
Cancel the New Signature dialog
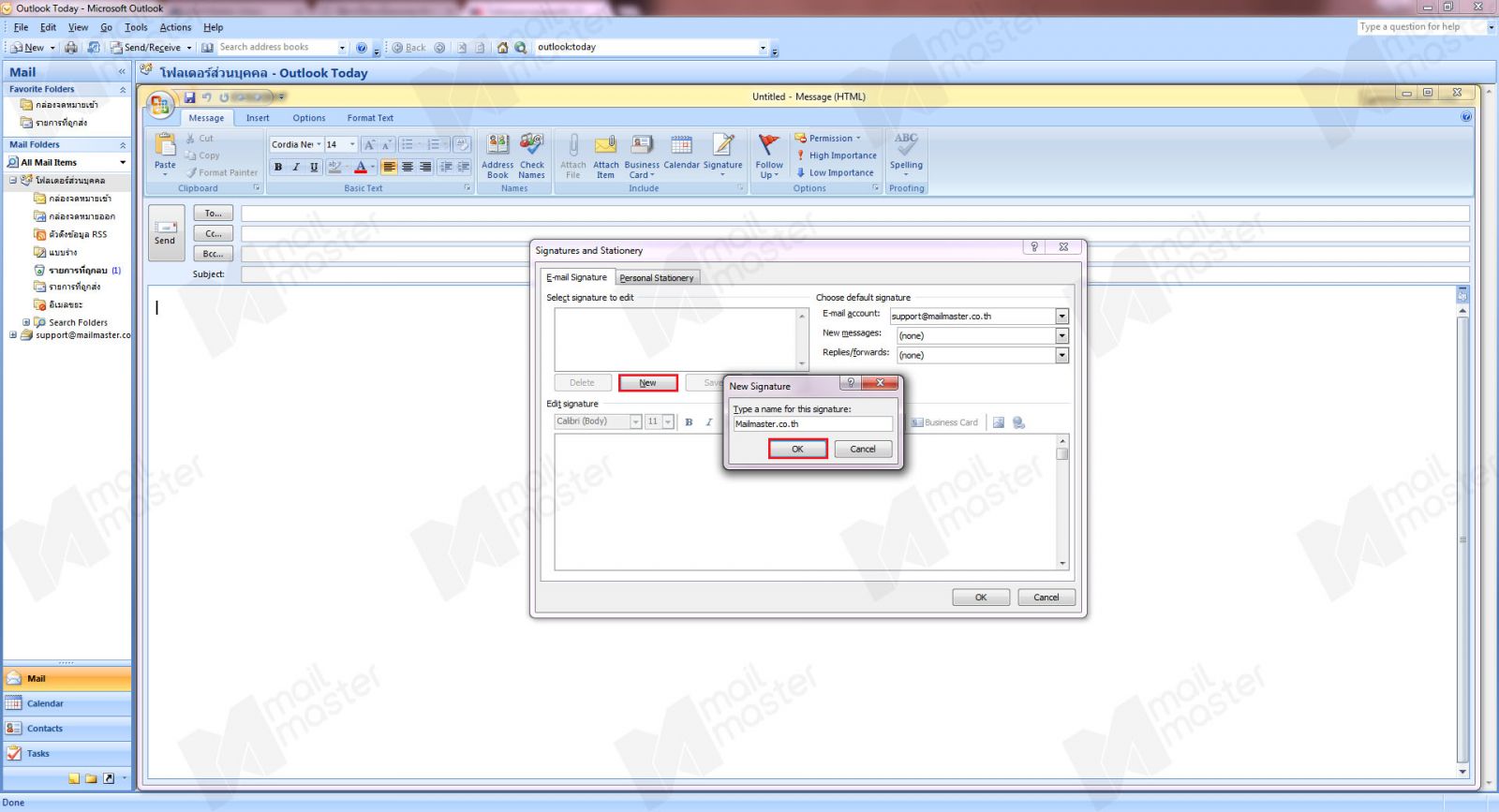(x=863, y=450)
